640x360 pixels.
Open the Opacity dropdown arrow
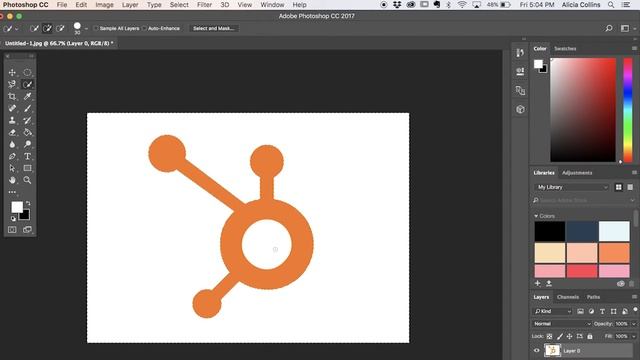pos(634,324)
